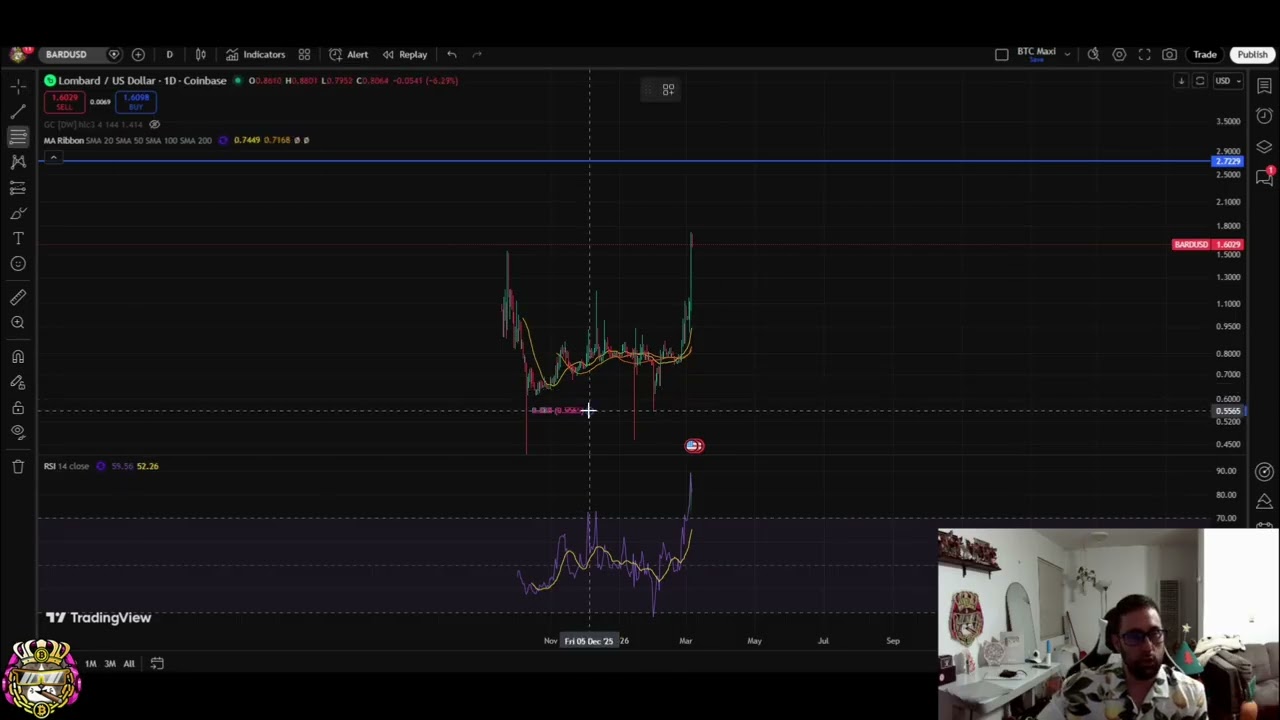
Task: Click the MA Ribbon purple settings circle
Action: (222, 141)
